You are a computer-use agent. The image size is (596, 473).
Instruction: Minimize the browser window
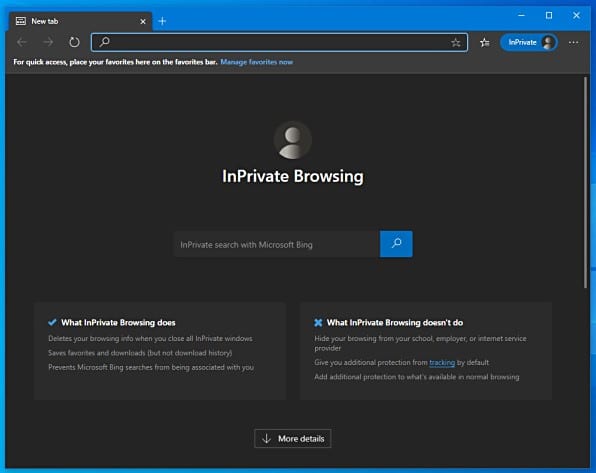pyautogui.click(x=522, y=15)
